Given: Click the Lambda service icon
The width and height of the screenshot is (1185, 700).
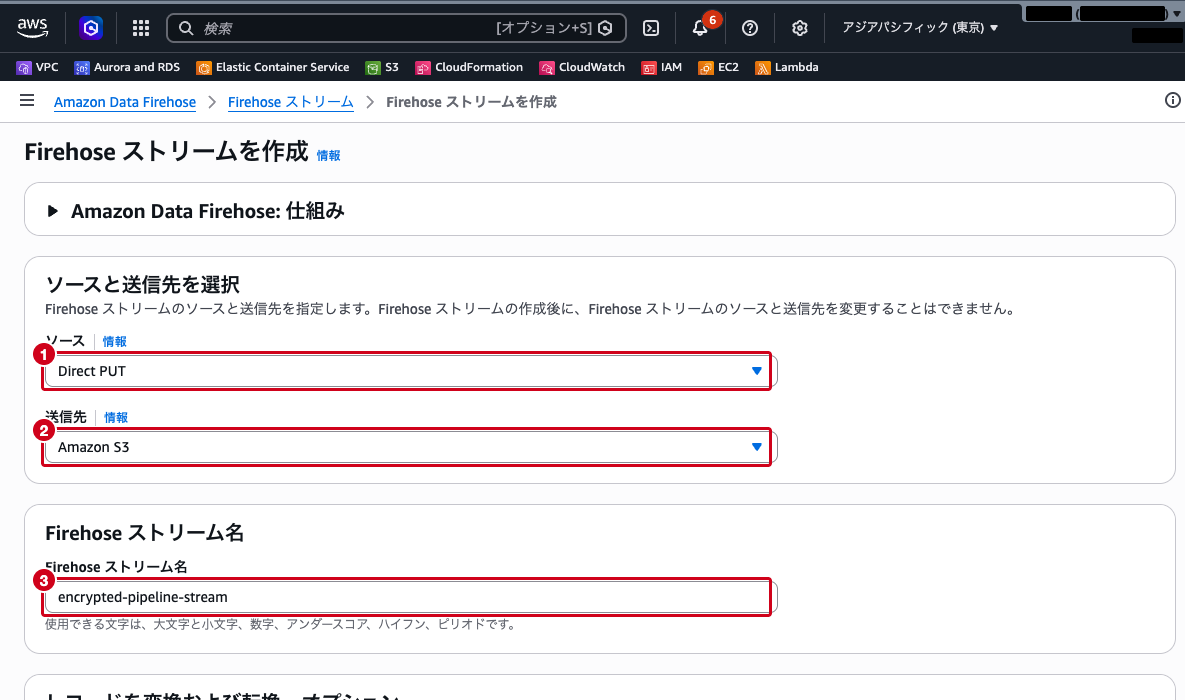Looking at the screenshot, I should coord(763,67).
